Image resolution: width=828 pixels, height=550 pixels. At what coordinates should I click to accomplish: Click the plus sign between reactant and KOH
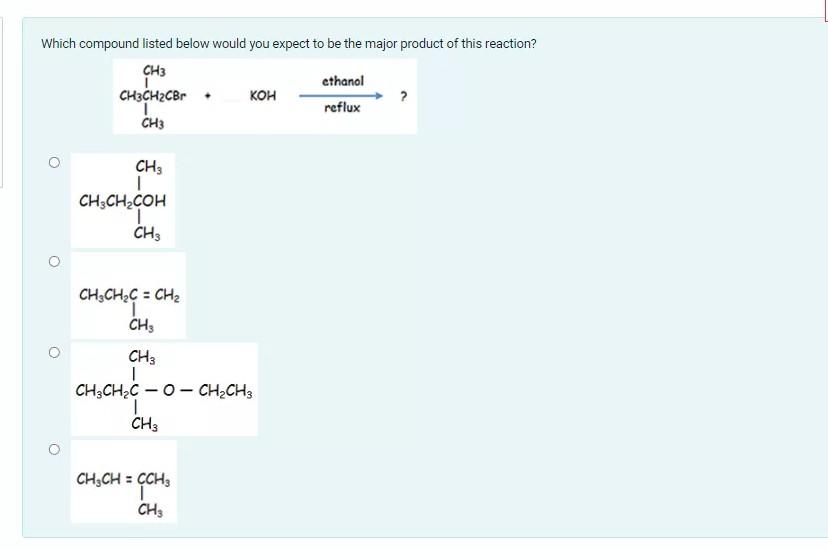(x=208, y=96)
